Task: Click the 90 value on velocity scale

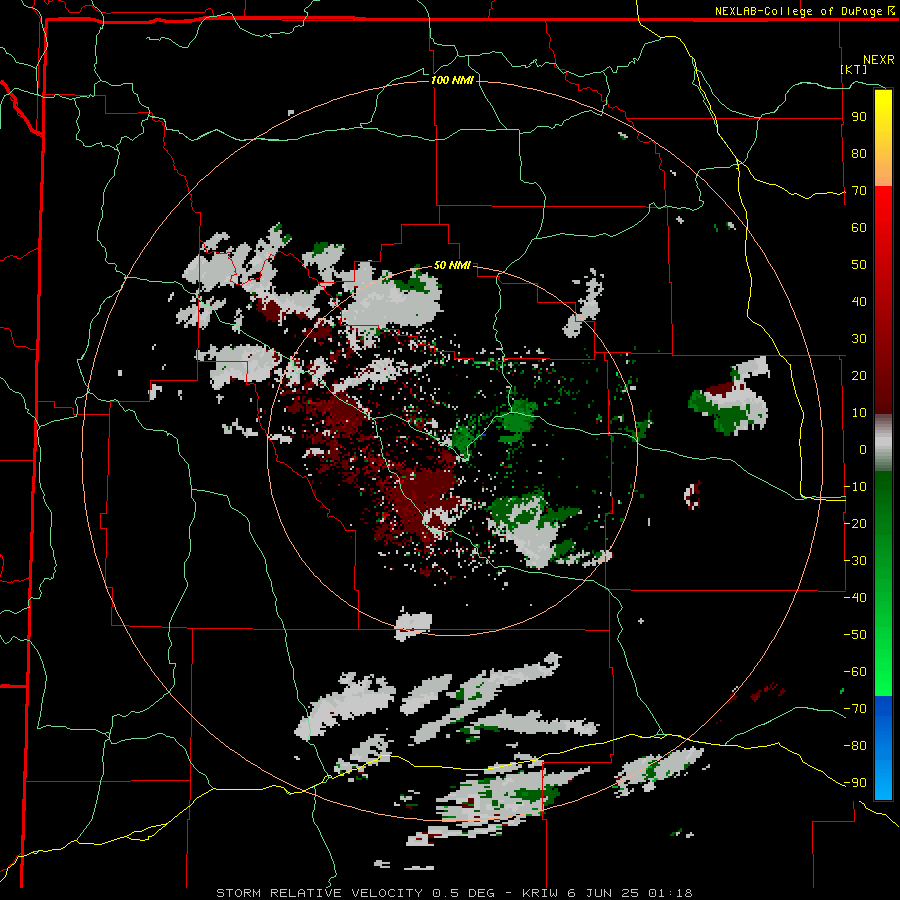Action: point(859,117)
